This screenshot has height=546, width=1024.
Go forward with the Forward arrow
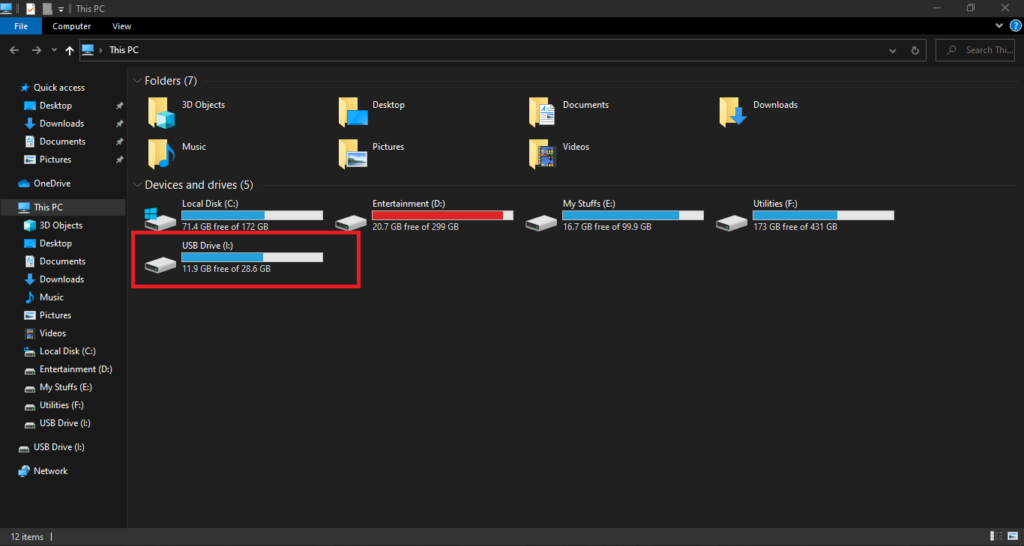pyautogui.click(x=37, y=50)
